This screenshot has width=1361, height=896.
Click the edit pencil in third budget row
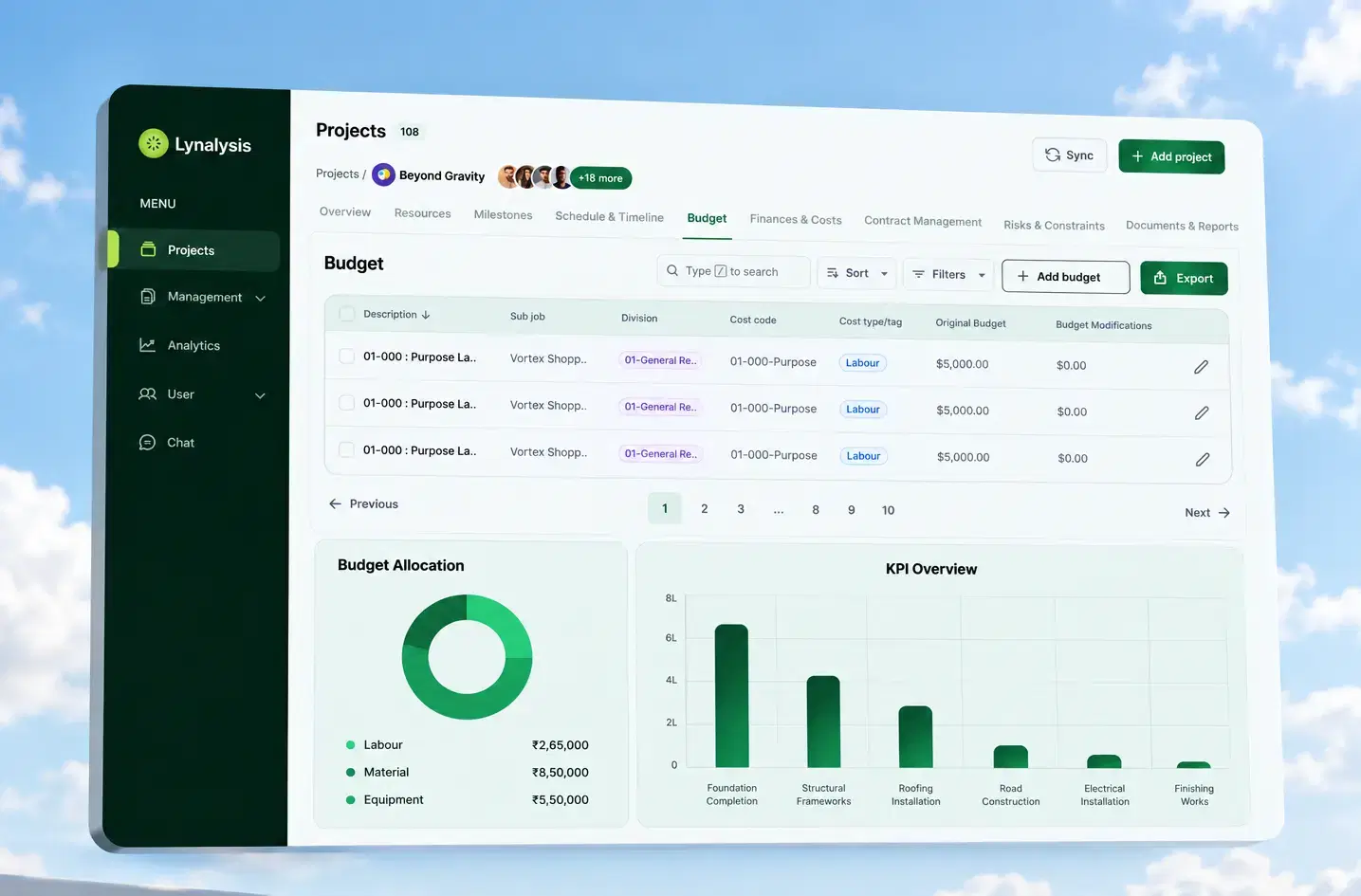click(x=1203, y=460)
